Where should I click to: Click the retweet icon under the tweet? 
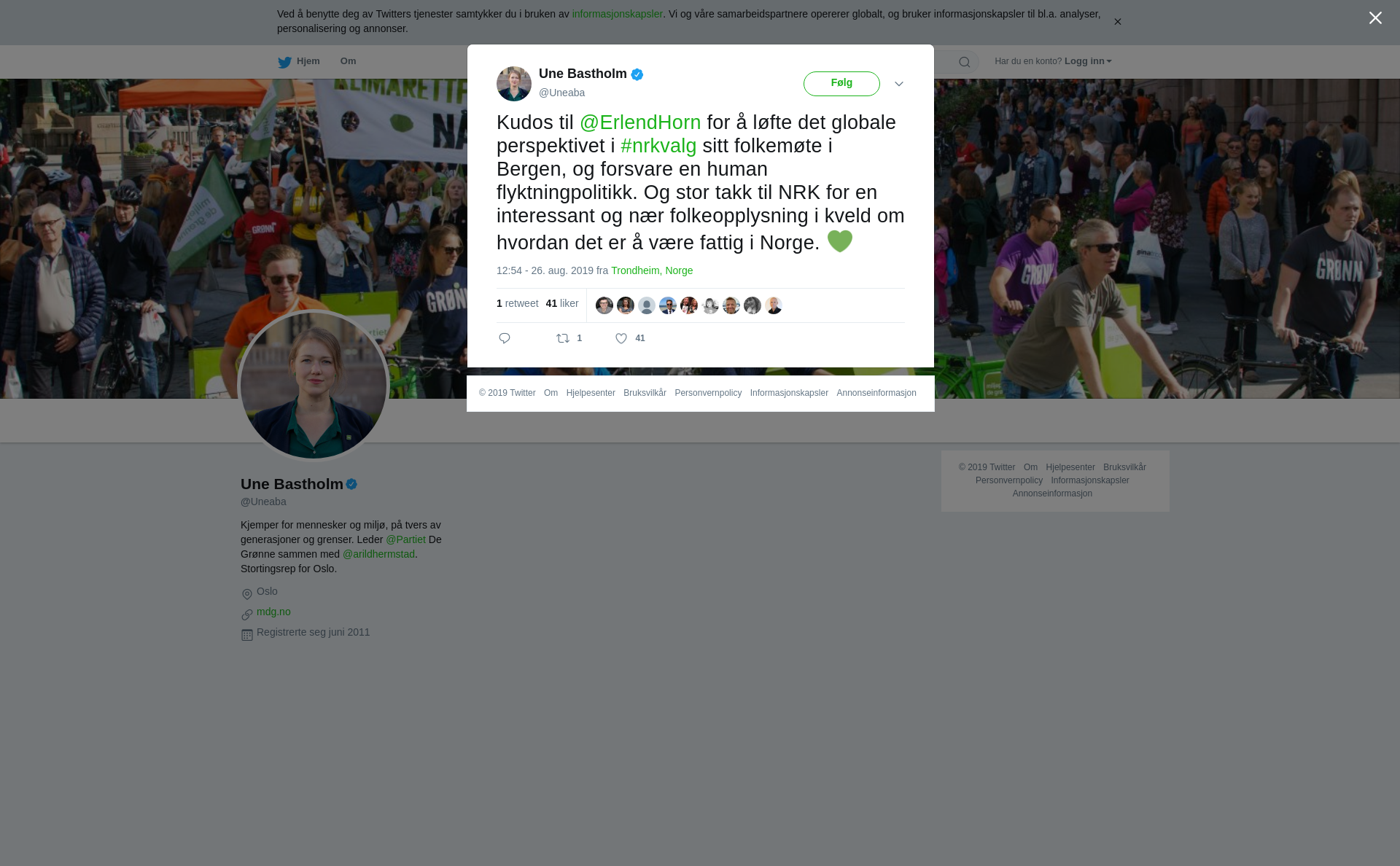(x=563, y=338)
